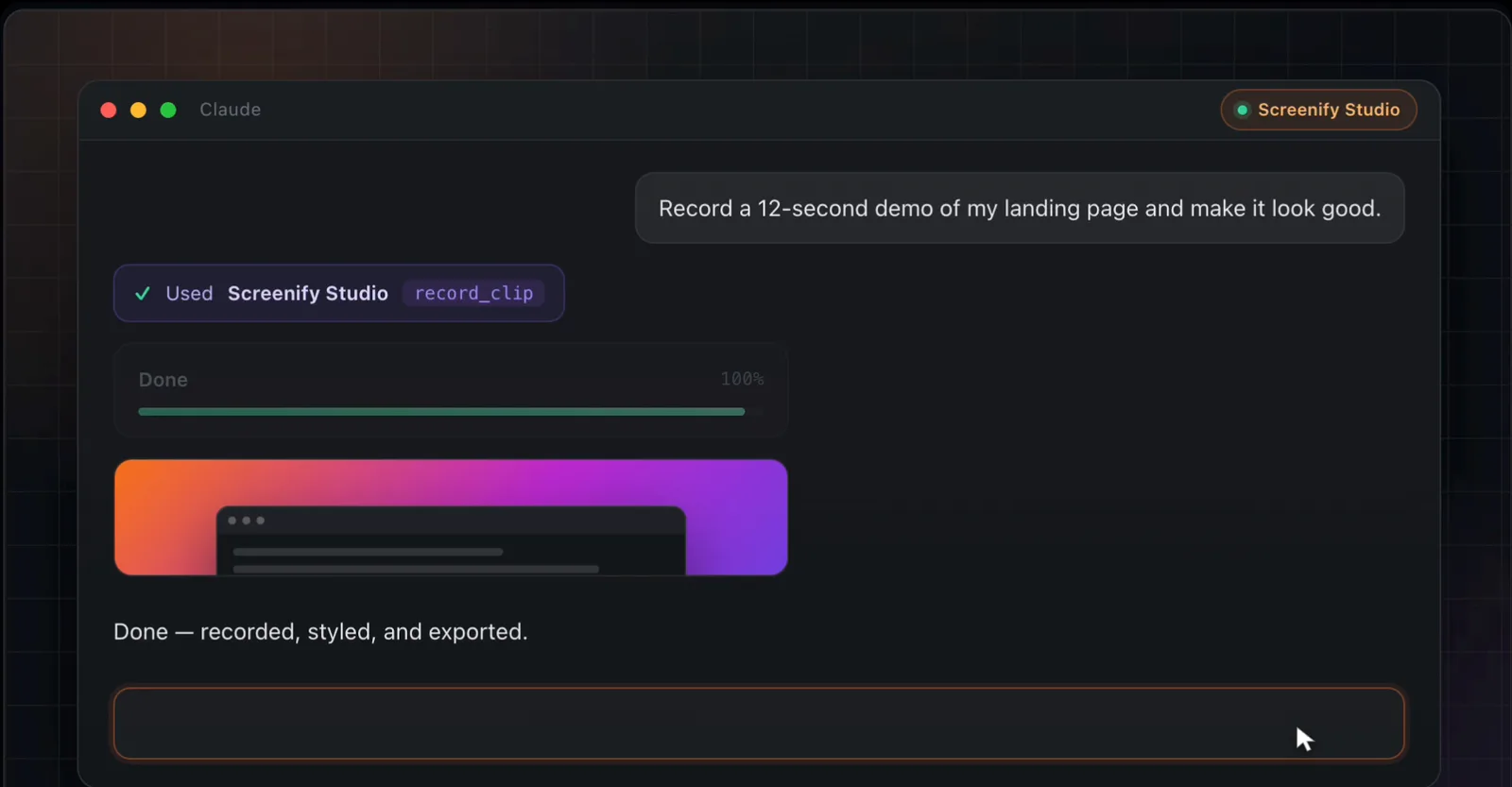Click the green status dot in Screenify Studio badge
This screenshot has height=787, width=1512.
tap(1242, 111)
